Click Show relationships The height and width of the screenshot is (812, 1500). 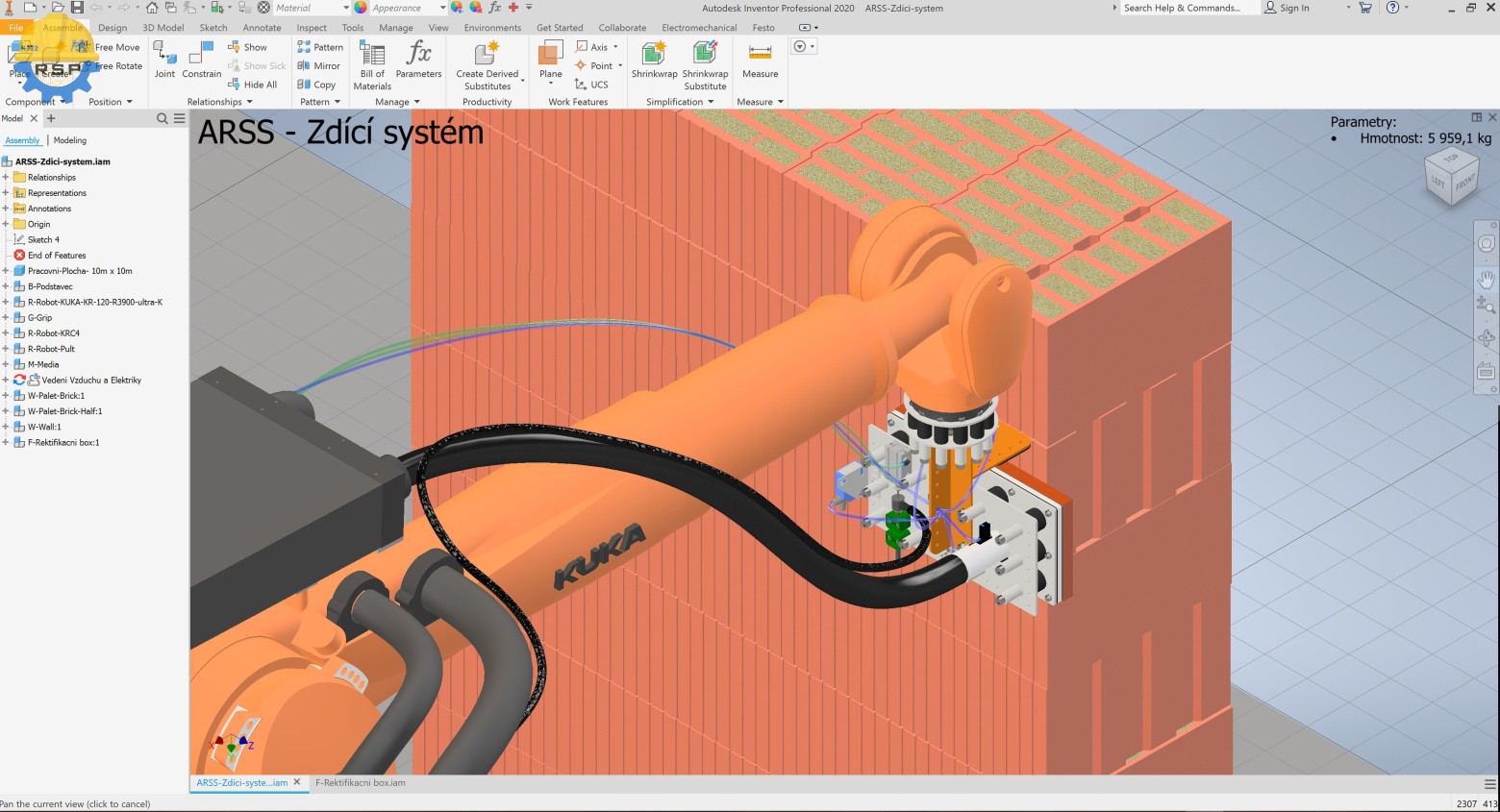click(247, 46)
